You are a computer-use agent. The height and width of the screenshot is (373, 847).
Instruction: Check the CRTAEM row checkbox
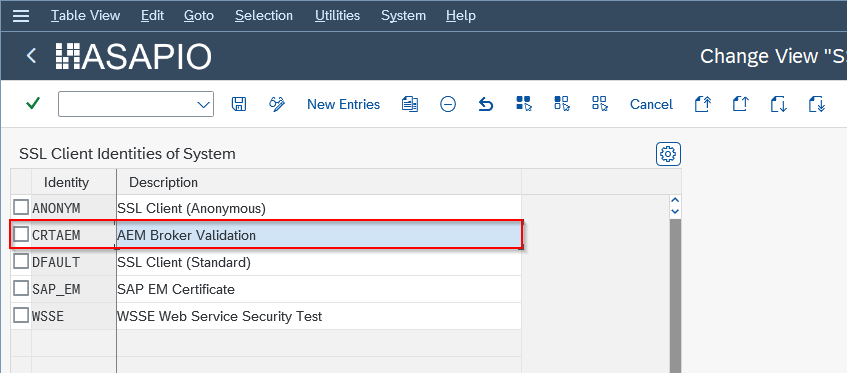21,234
